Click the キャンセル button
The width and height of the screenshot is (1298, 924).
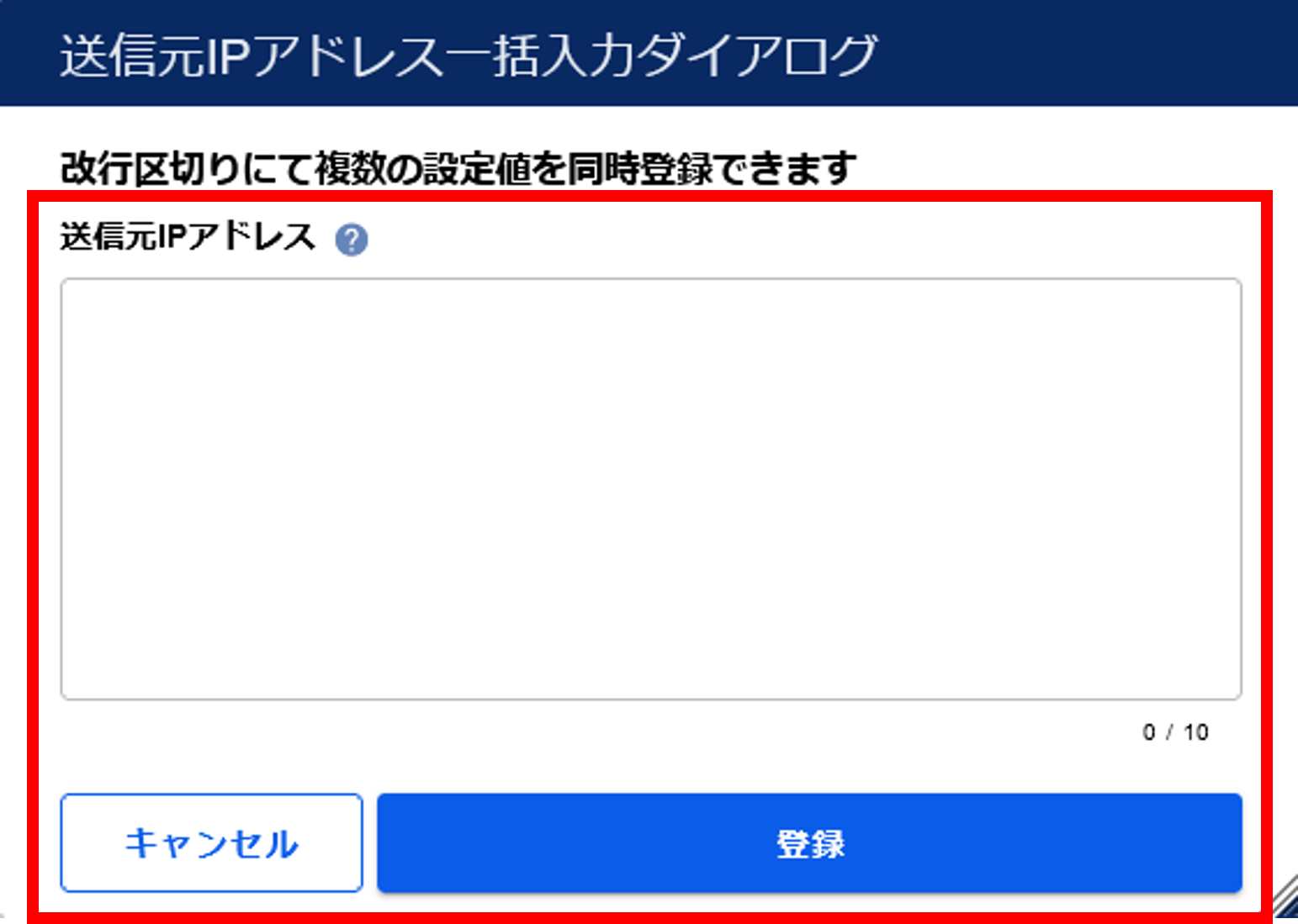click(211, 842)
